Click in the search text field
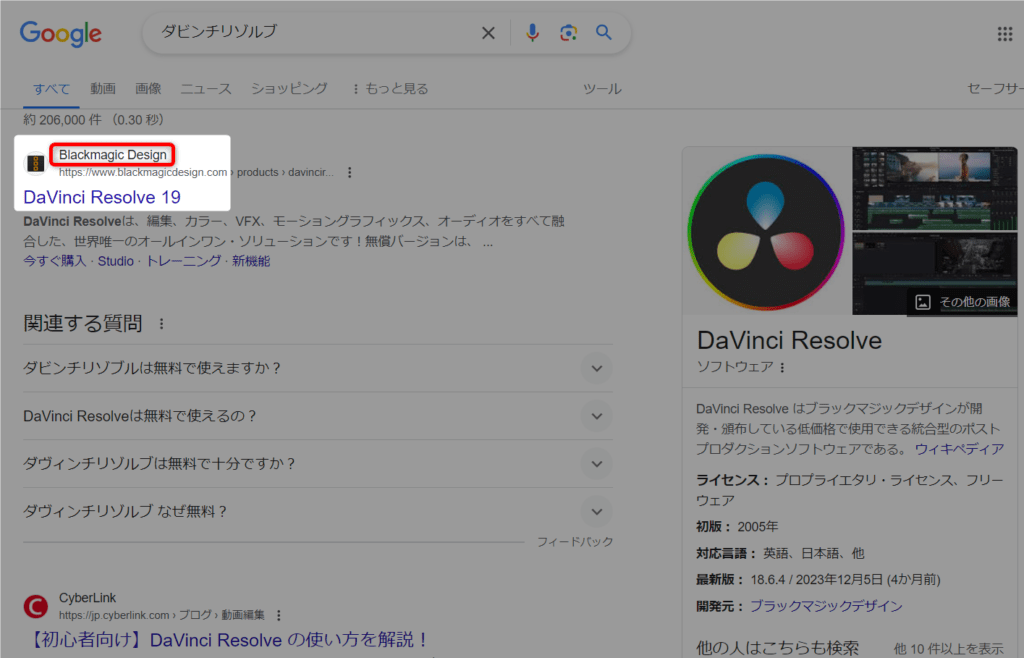 313,32
